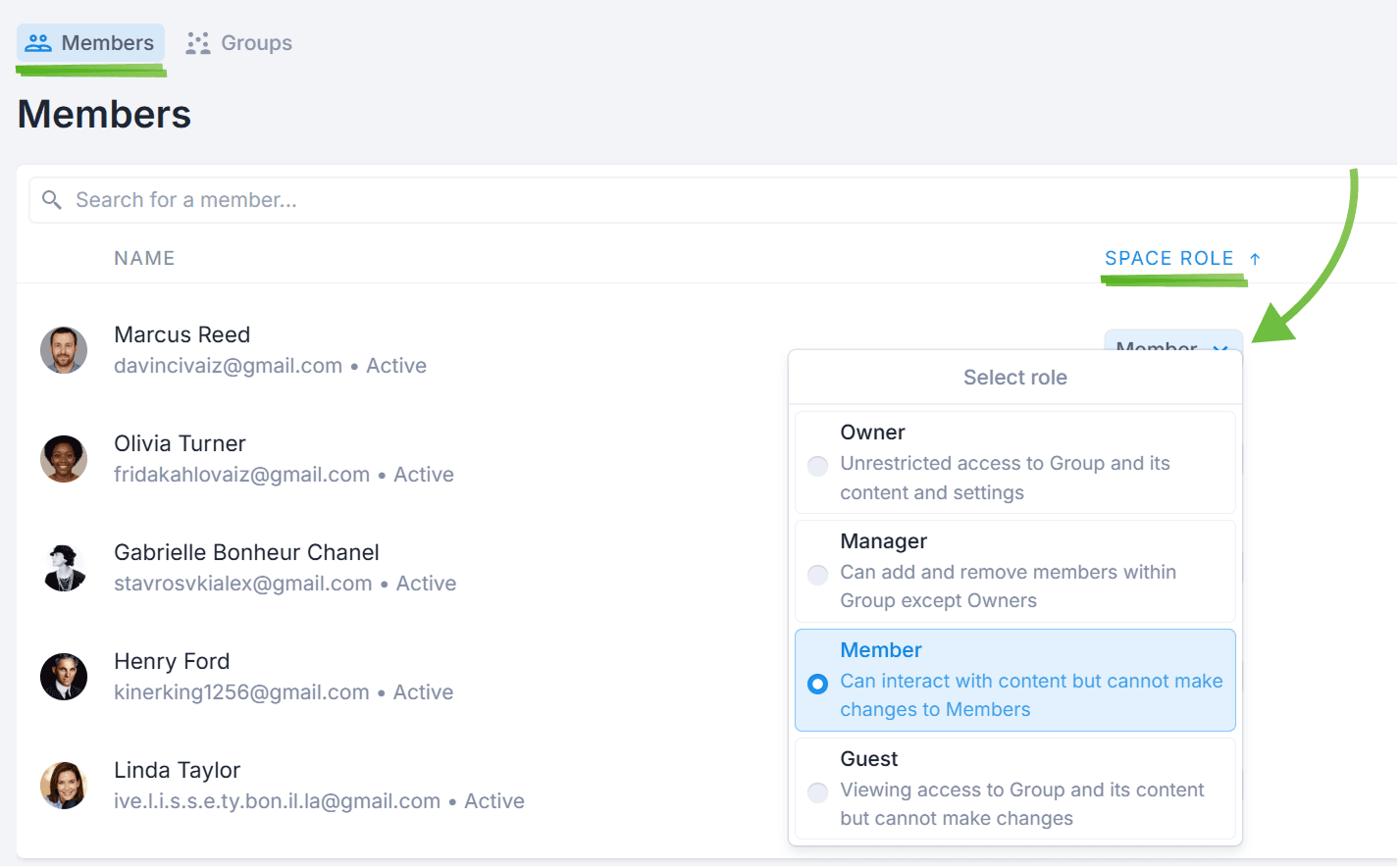This screenshot has height=866, width=1400.
Task: Click the Name column header
Action: (144, 259)
